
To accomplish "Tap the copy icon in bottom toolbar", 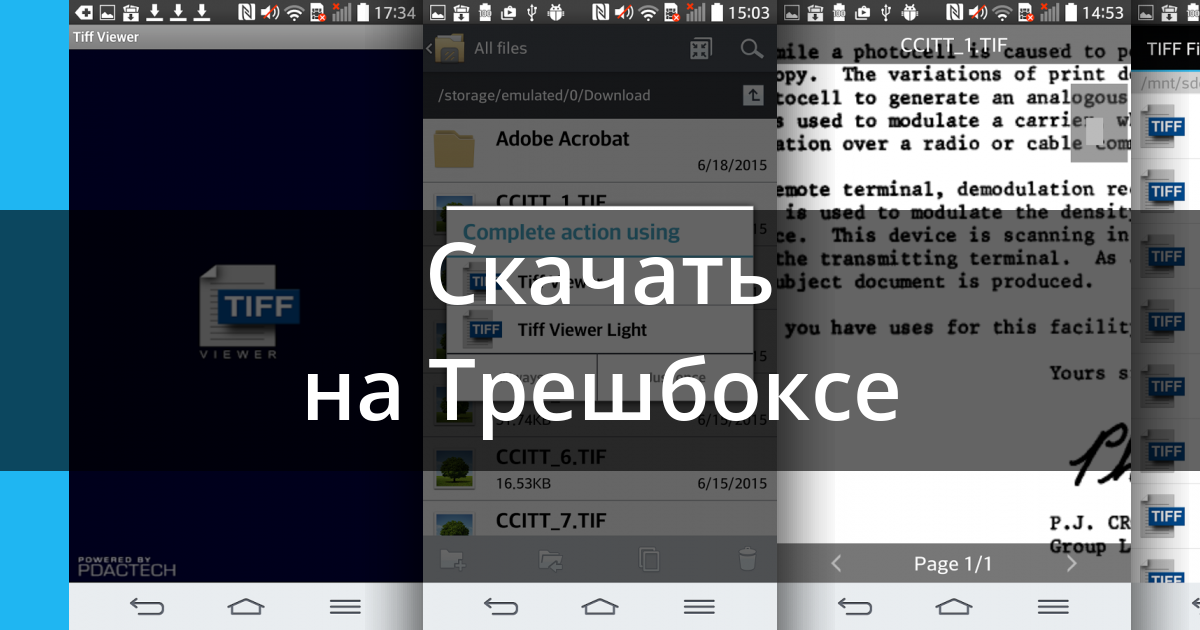I will [x=649, y=559].
